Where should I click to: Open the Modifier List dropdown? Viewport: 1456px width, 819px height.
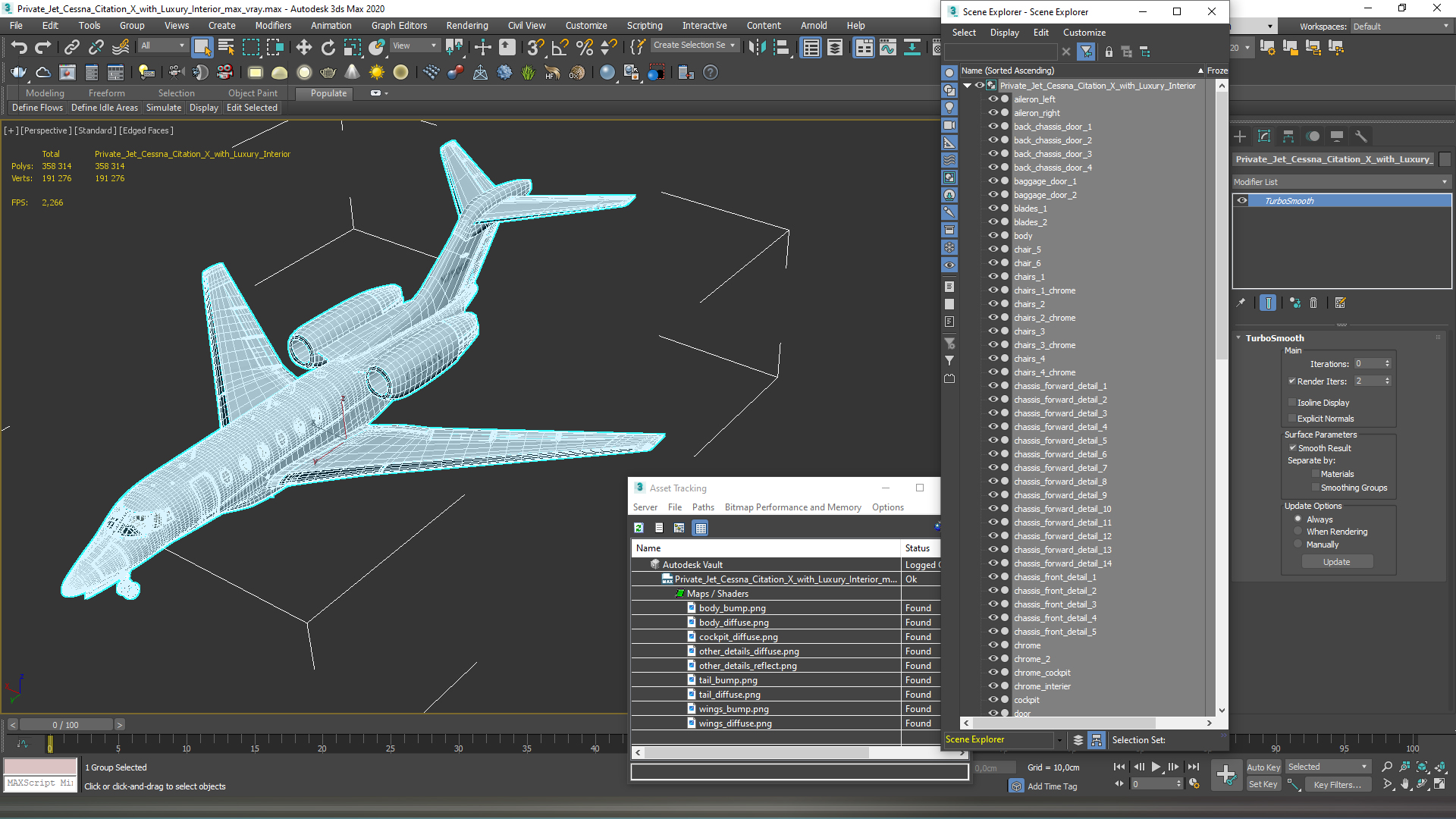pyautogui.click(x=1341, y=182)
